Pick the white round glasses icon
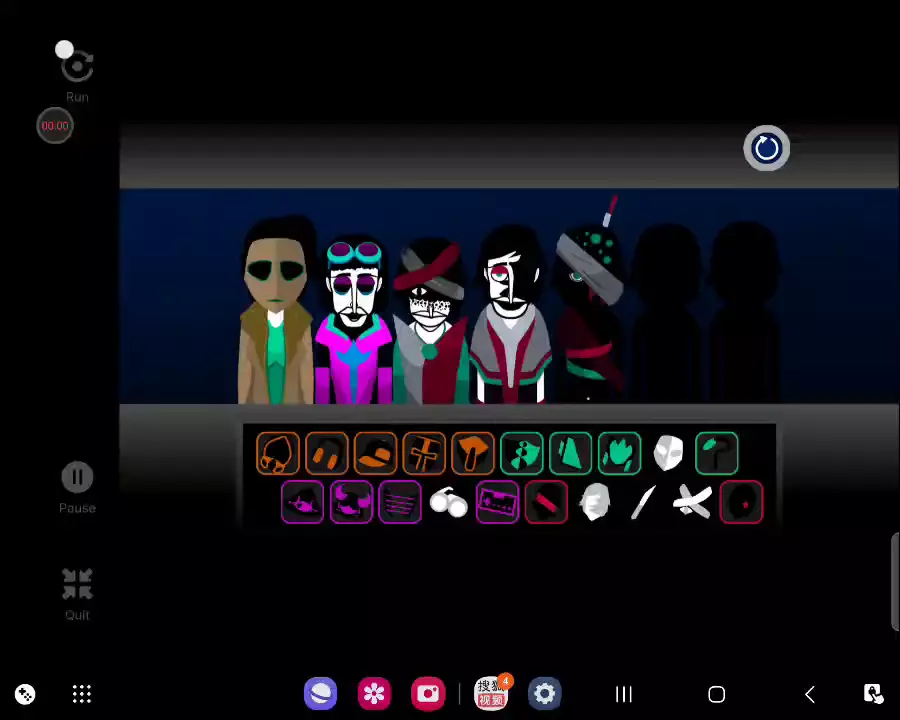This screenshot has height=720, width=900. [449, 502]
